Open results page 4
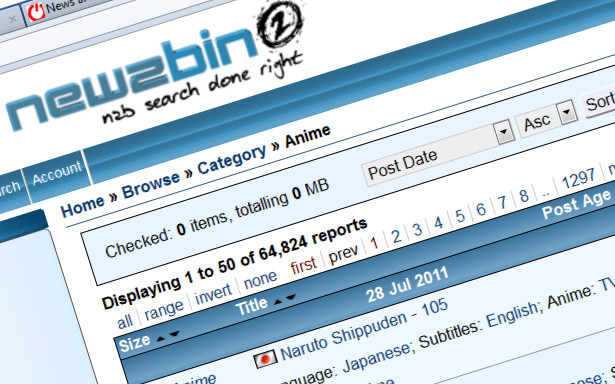 [439, 223]
